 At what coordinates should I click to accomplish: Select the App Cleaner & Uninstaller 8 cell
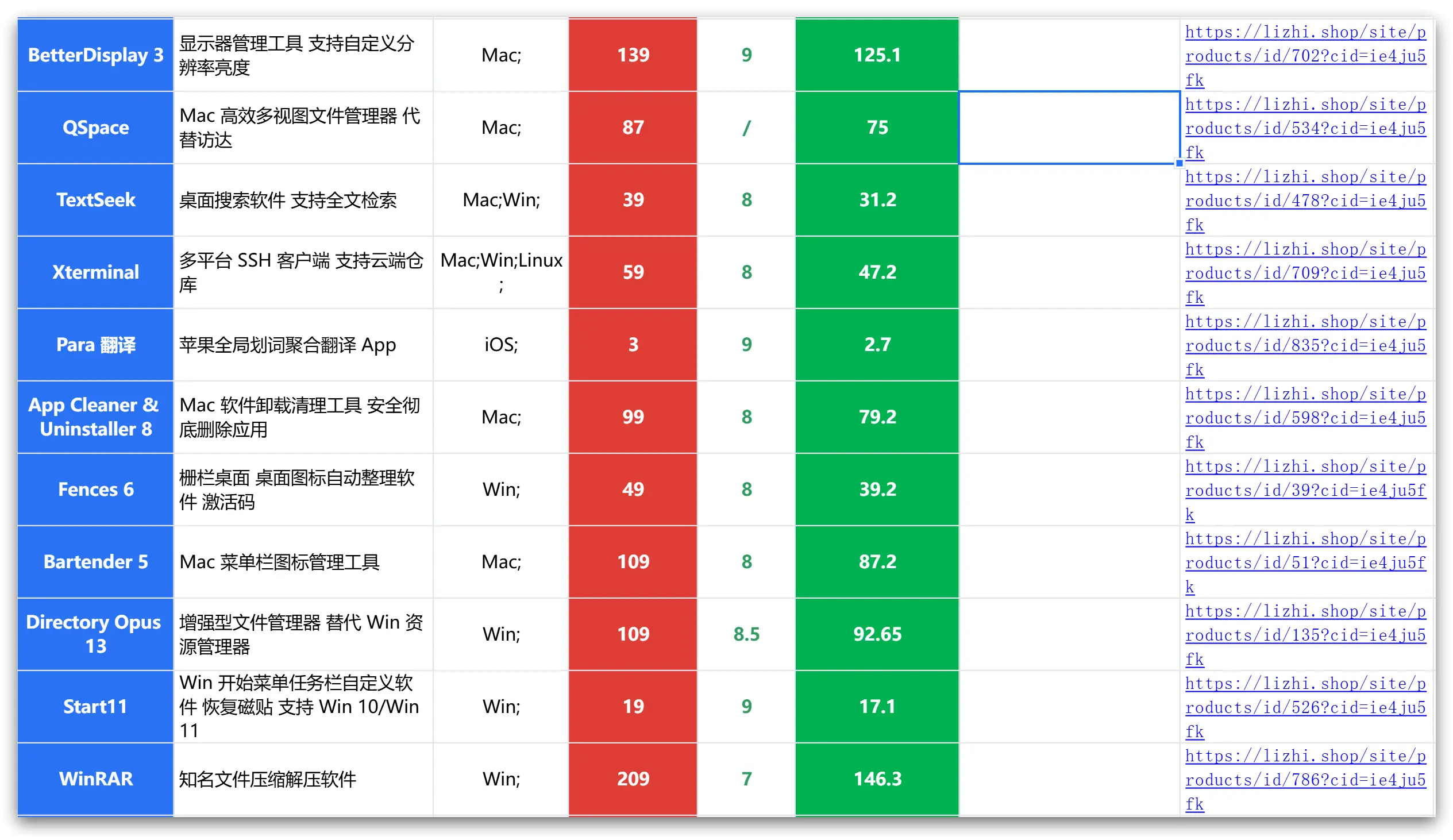point(96,417)
